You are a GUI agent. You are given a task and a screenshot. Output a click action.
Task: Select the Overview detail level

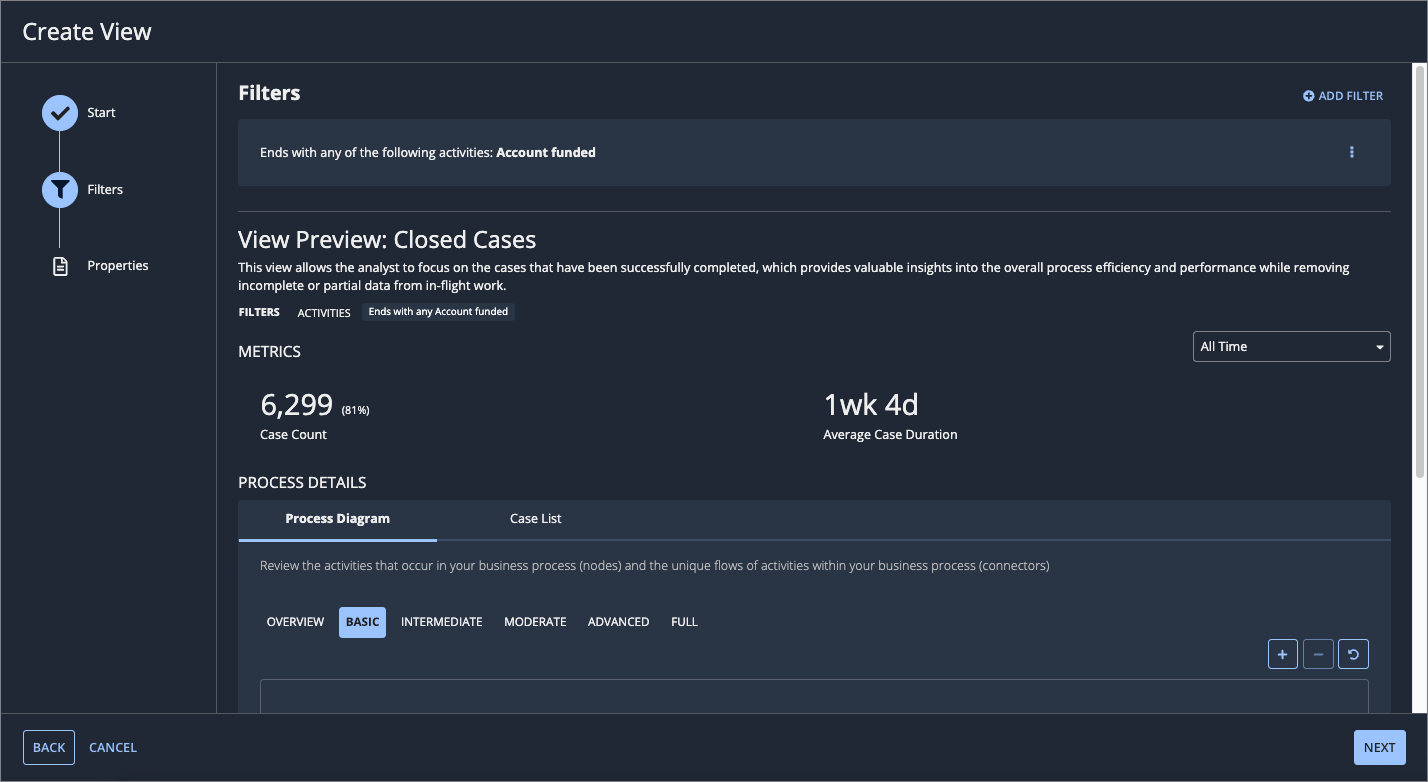tap(295, 622)
